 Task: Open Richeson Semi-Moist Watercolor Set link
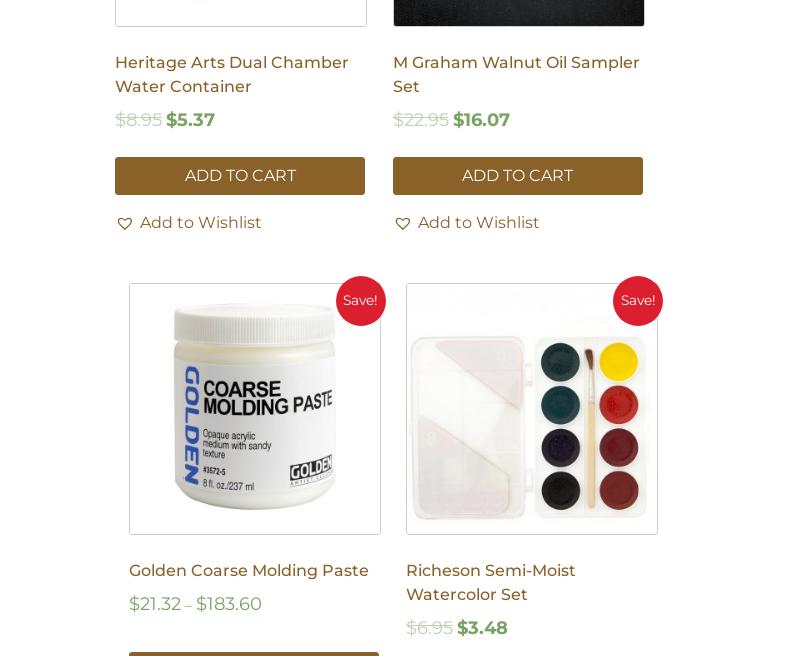point(491,582)
